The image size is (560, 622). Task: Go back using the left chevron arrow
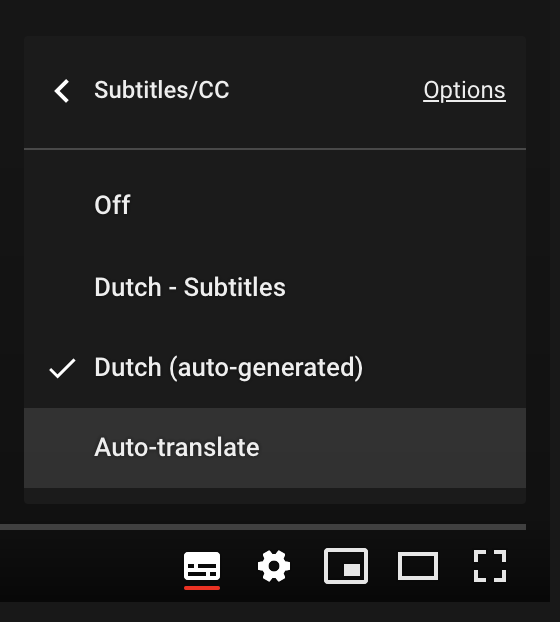[62, 91]
